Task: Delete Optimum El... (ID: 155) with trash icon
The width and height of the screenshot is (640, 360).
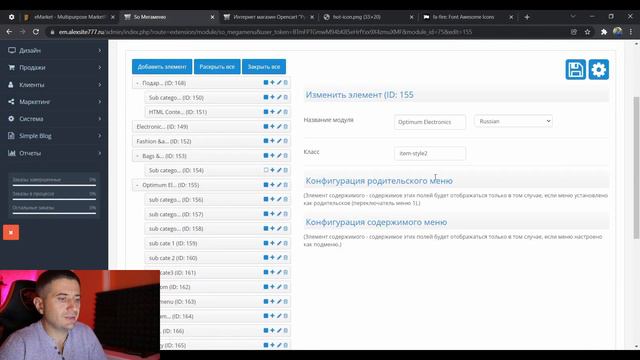Action: pyautogui.click(x=286, y=184)
